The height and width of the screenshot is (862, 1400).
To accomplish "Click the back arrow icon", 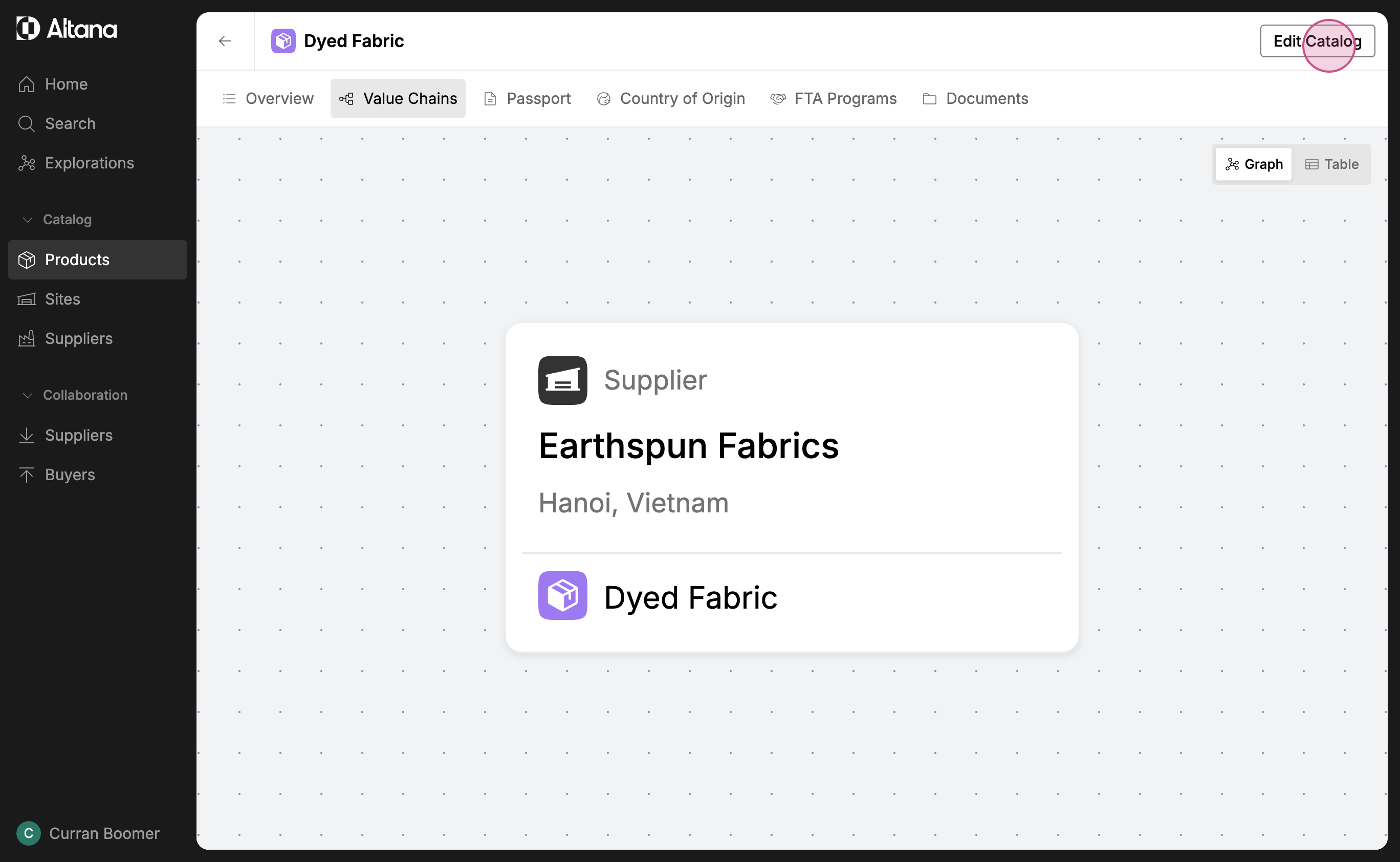I will pos(225,41).
